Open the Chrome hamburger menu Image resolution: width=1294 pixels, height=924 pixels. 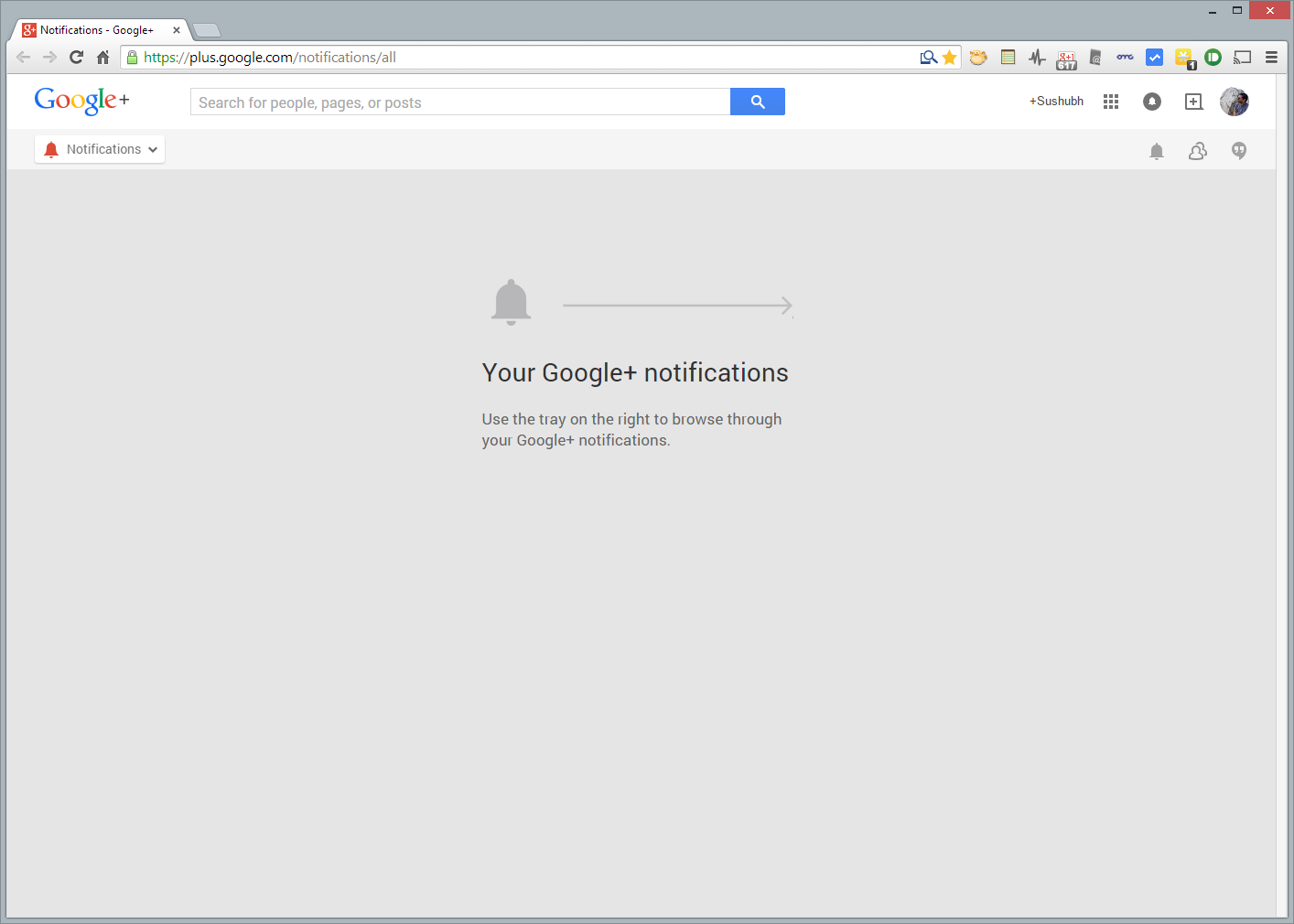(1271, 58)
